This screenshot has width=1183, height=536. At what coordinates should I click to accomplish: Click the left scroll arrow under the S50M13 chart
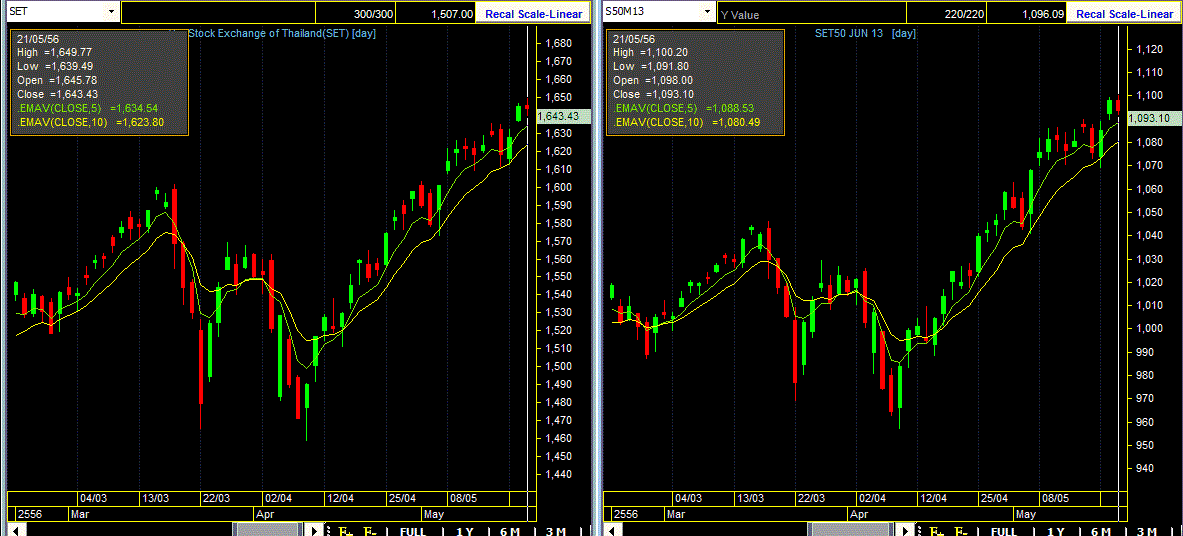point(612,530)
